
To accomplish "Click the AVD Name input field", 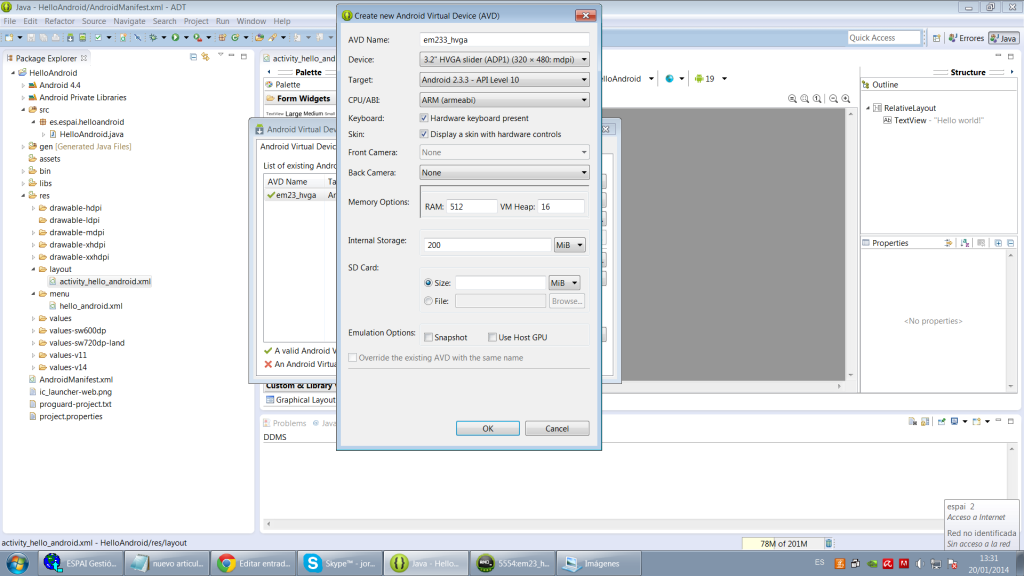I will 505,40.
